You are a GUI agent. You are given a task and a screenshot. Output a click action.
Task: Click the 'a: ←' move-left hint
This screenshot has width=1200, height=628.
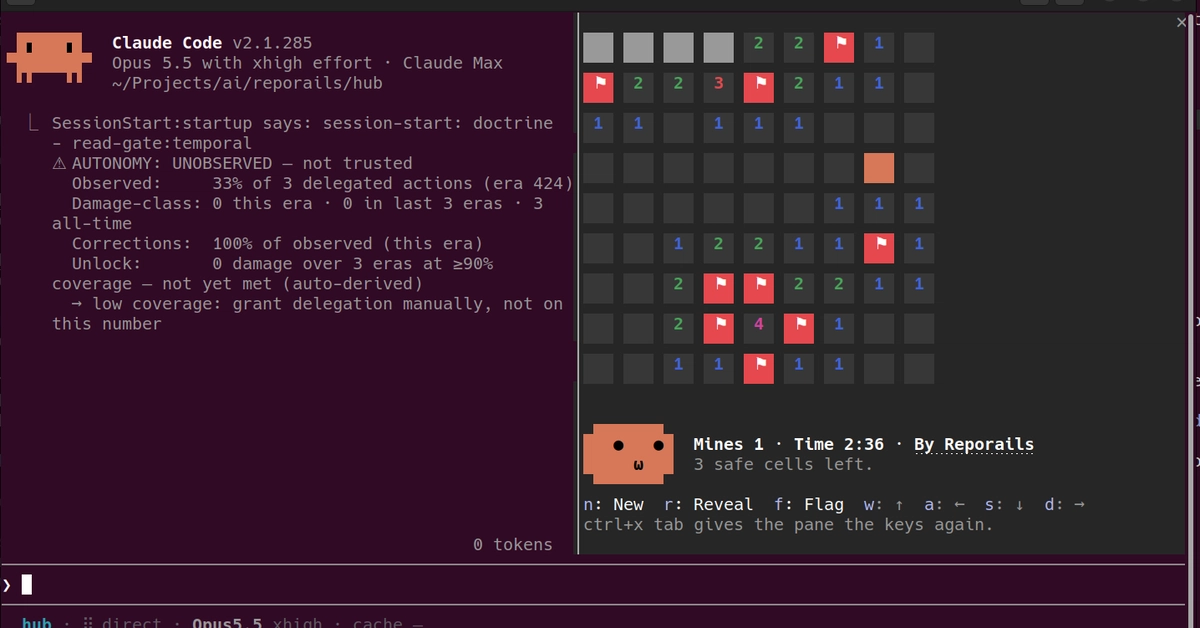[x=944, y=504]
